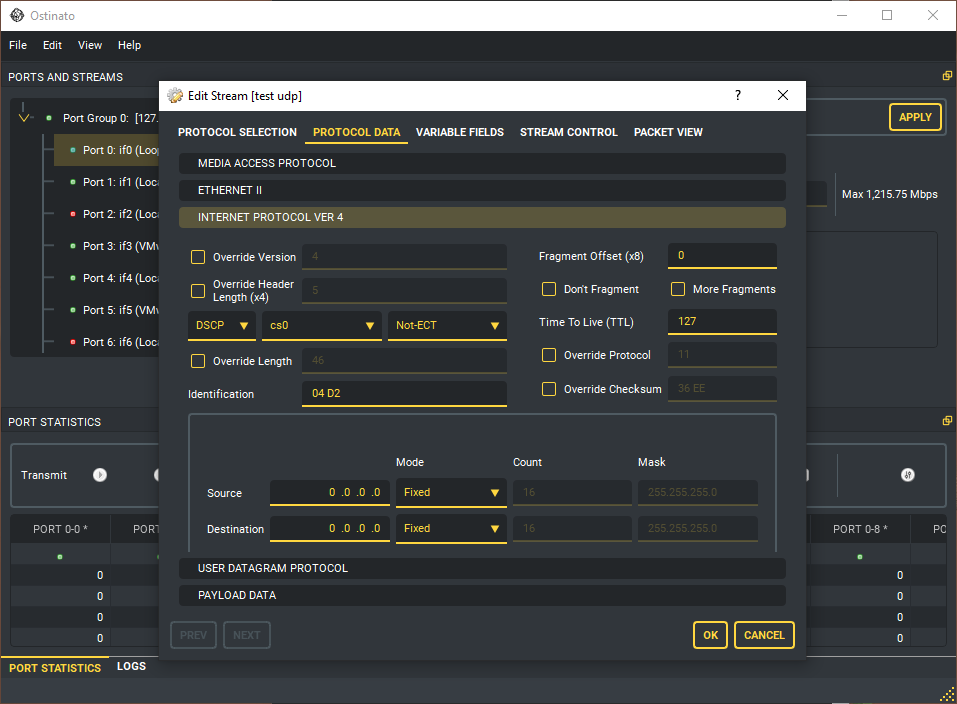Enable the Override Version checkbox
The image size is (957, 704).
198,257
